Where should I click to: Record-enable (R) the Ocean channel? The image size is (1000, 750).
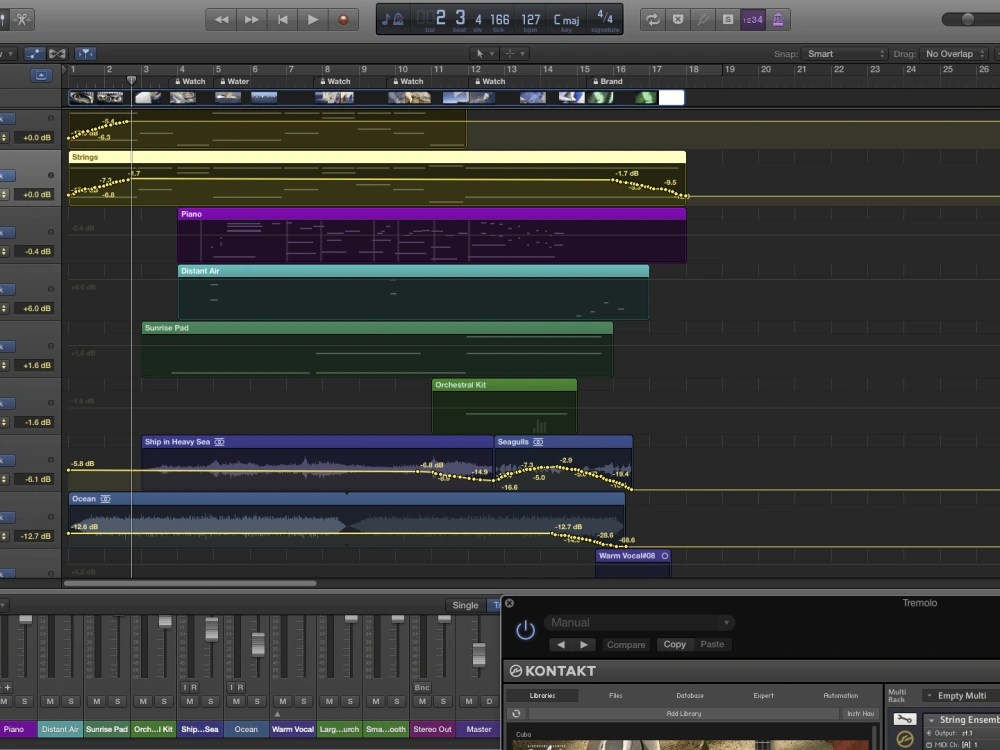pos(240,688)
